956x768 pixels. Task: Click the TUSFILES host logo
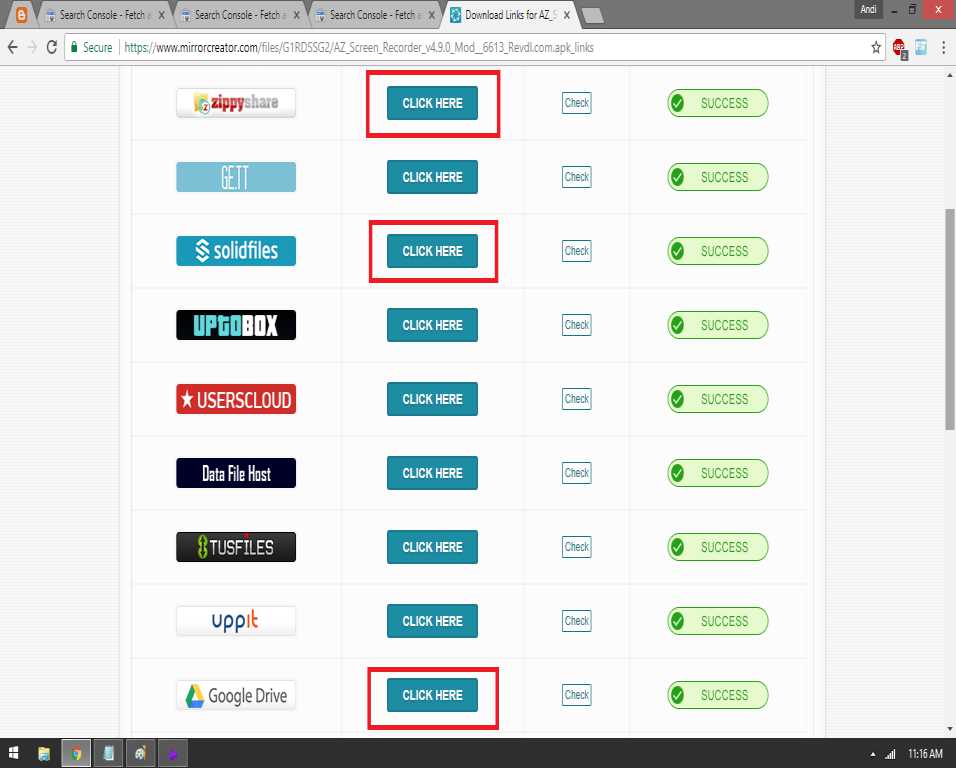pyautogui.click(x=236, y=547)
